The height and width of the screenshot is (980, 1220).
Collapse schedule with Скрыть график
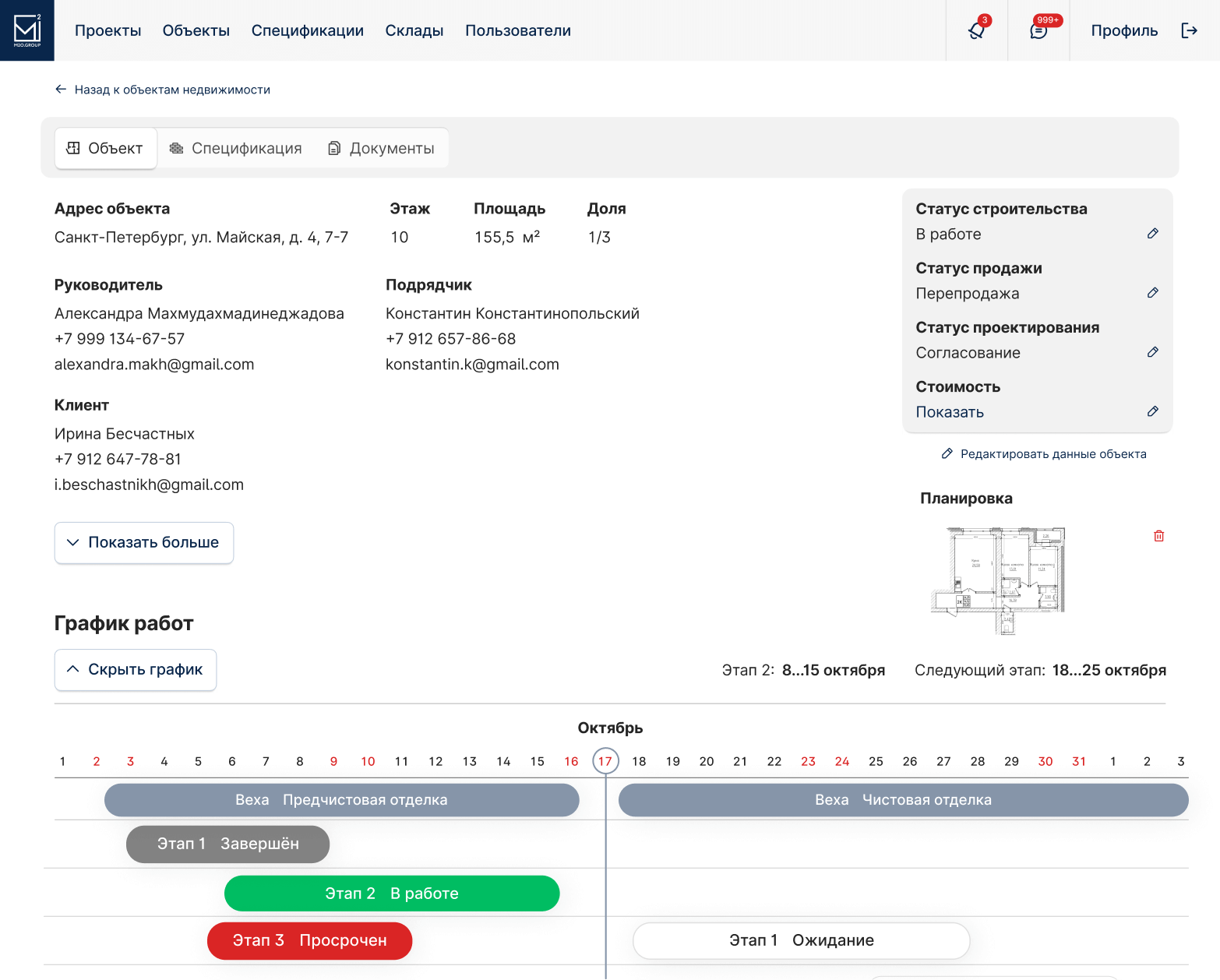click(x=136, y=669)
